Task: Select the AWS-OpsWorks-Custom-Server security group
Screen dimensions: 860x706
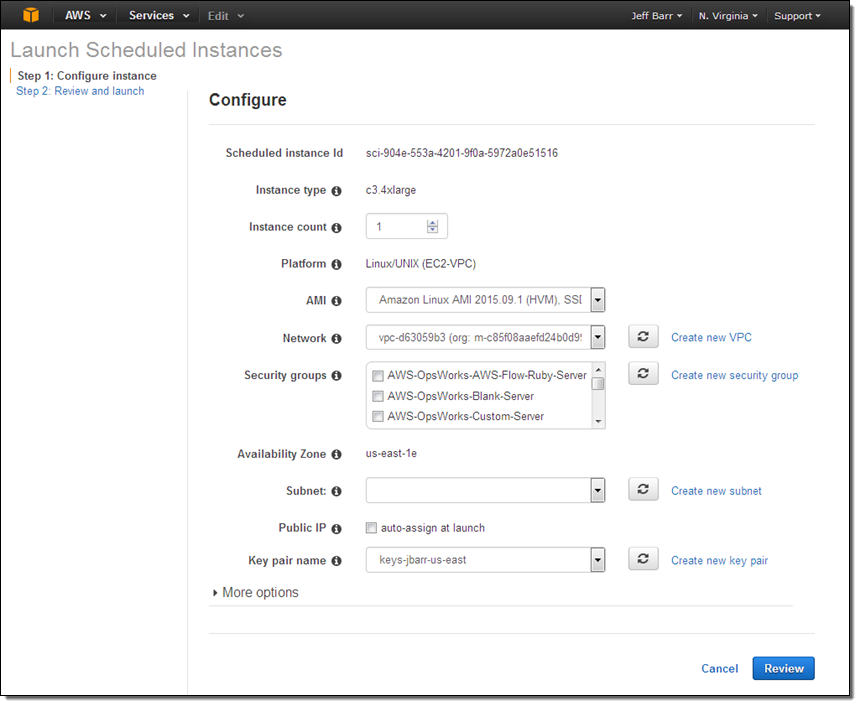Action: point(378,416)
